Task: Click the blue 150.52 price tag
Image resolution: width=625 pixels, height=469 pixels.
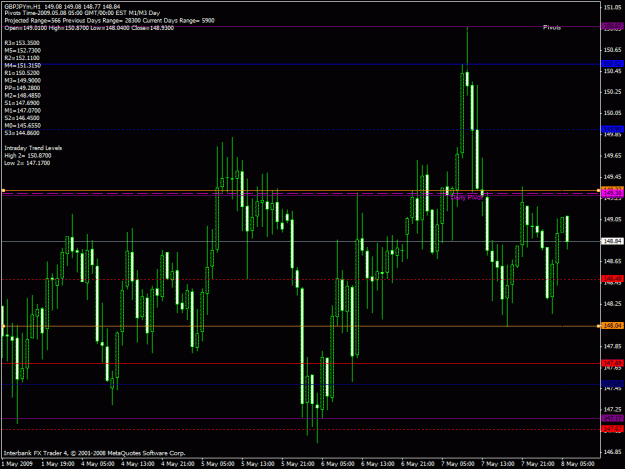Action: [x=612, y=64]
